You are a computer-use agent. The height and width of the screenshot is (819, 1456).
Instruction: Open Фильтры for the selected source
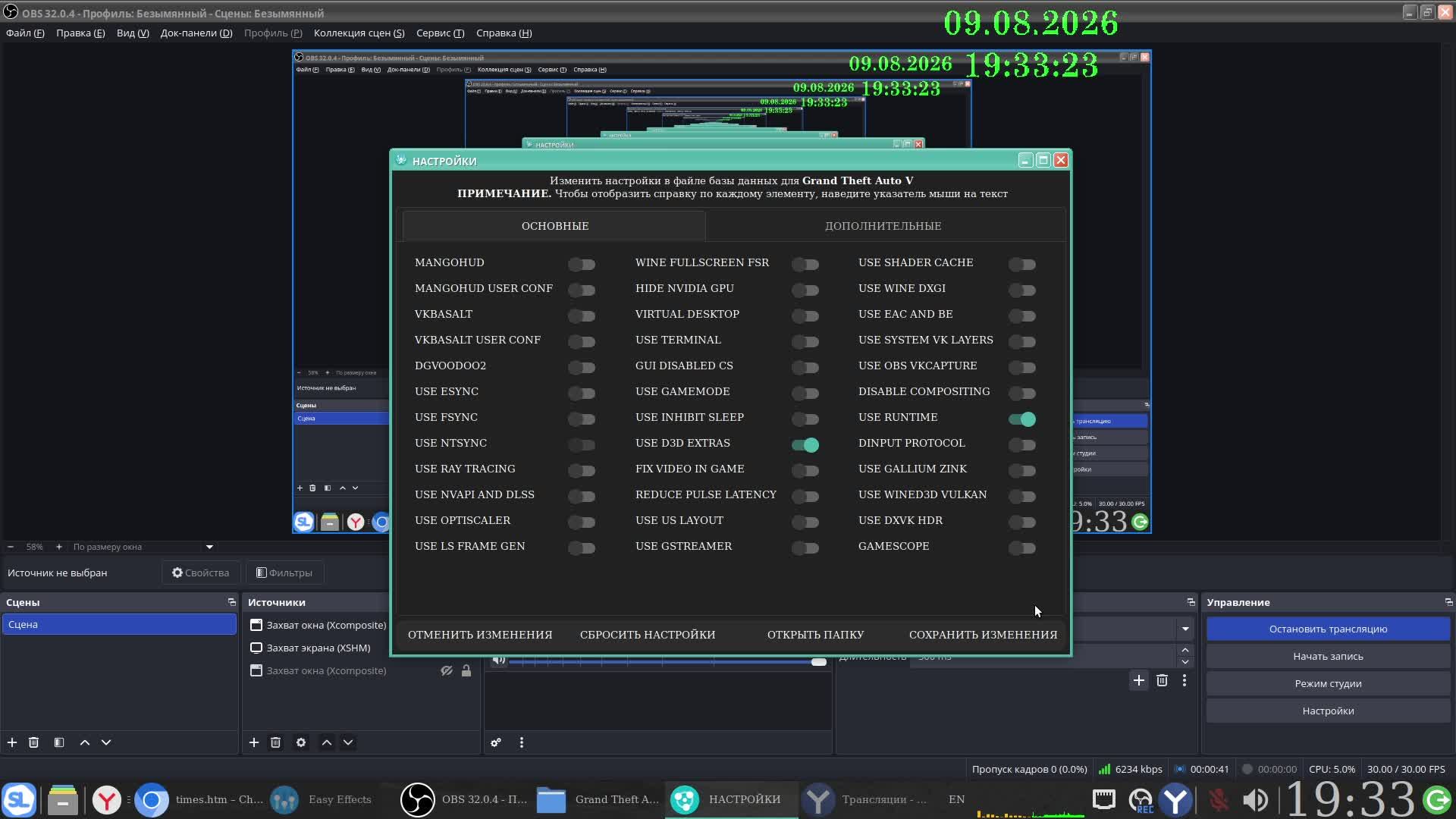point(284,573)
